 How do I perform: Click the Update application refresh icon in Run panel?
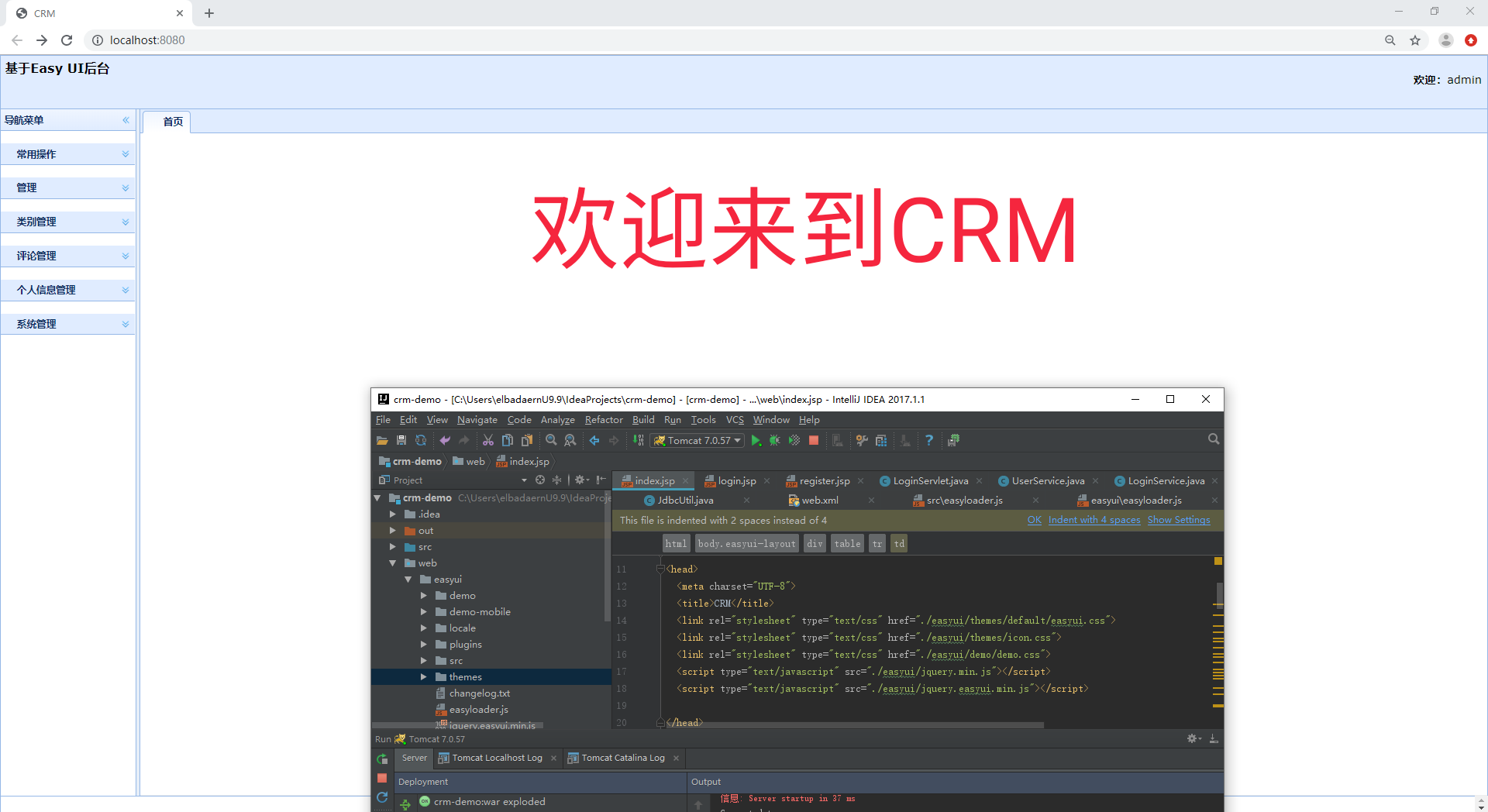coord(382,797)
